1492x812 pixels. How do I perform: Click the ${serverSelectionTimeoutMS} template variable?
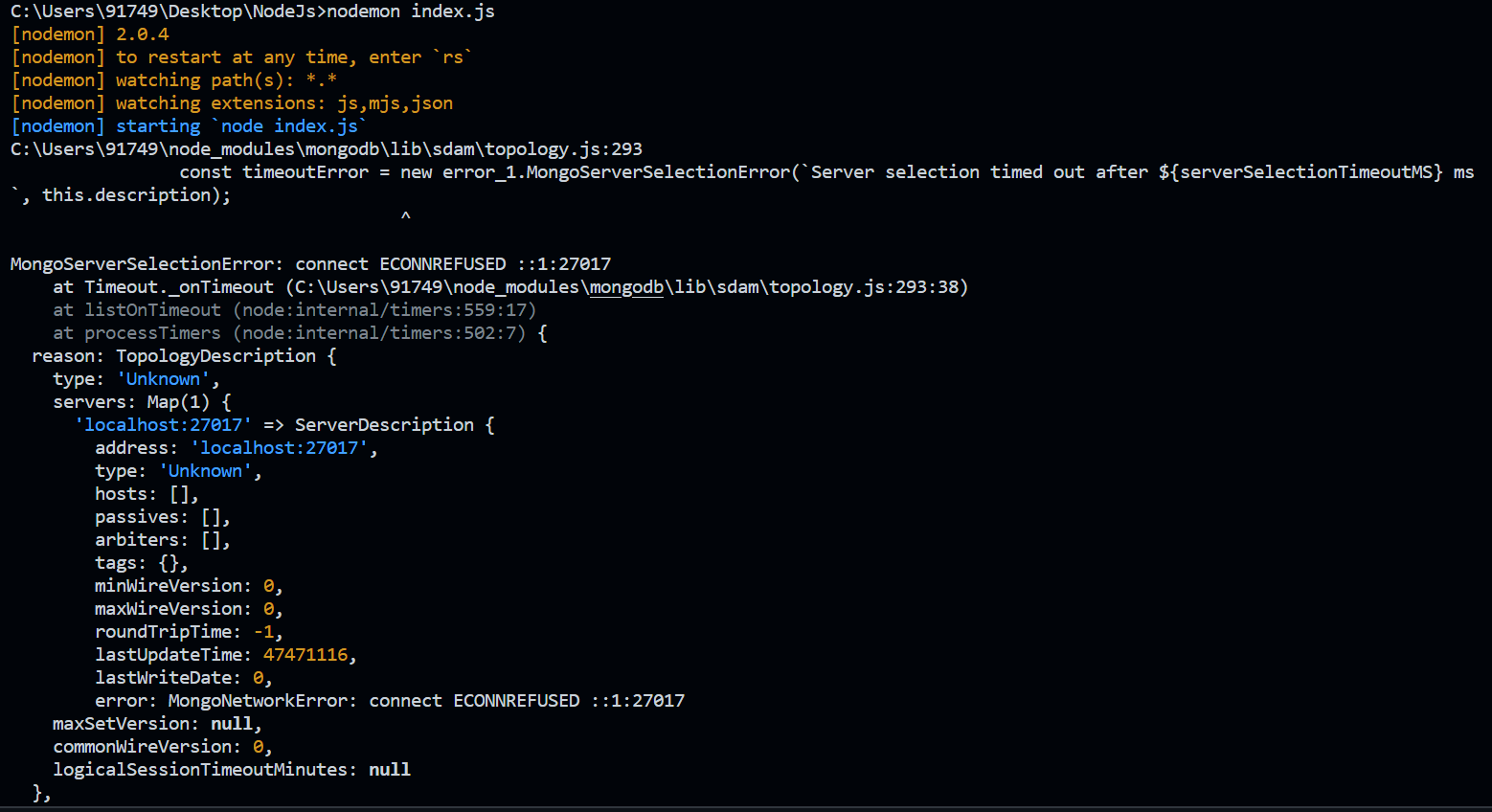point(1300,172)
